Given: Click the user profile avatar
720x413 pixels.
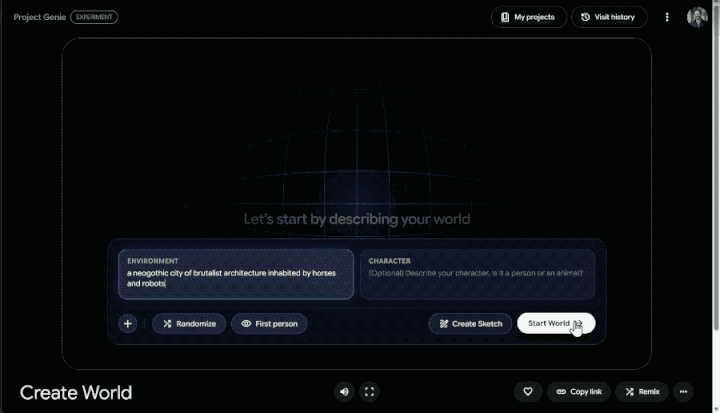Looking at the screenshot, I should (697, 17).
